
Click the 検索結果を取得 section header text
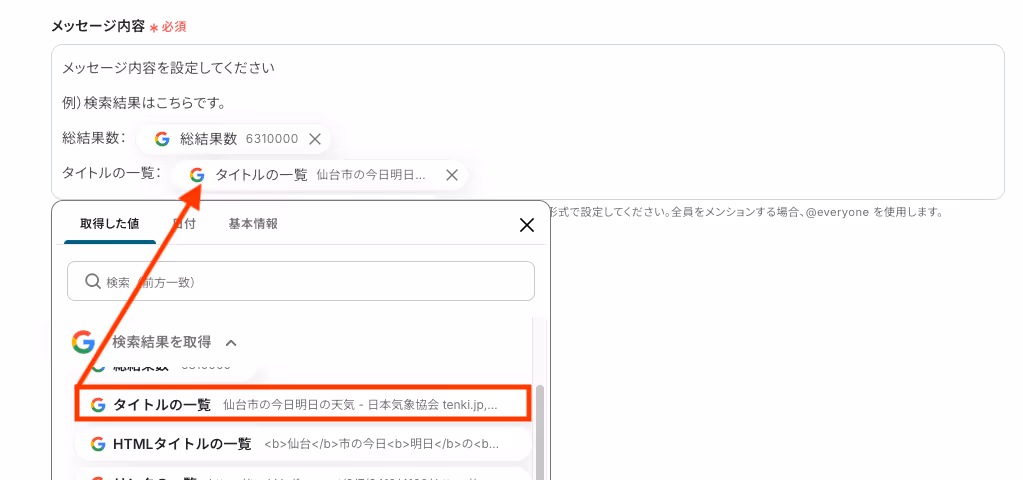tap(162, 342)
